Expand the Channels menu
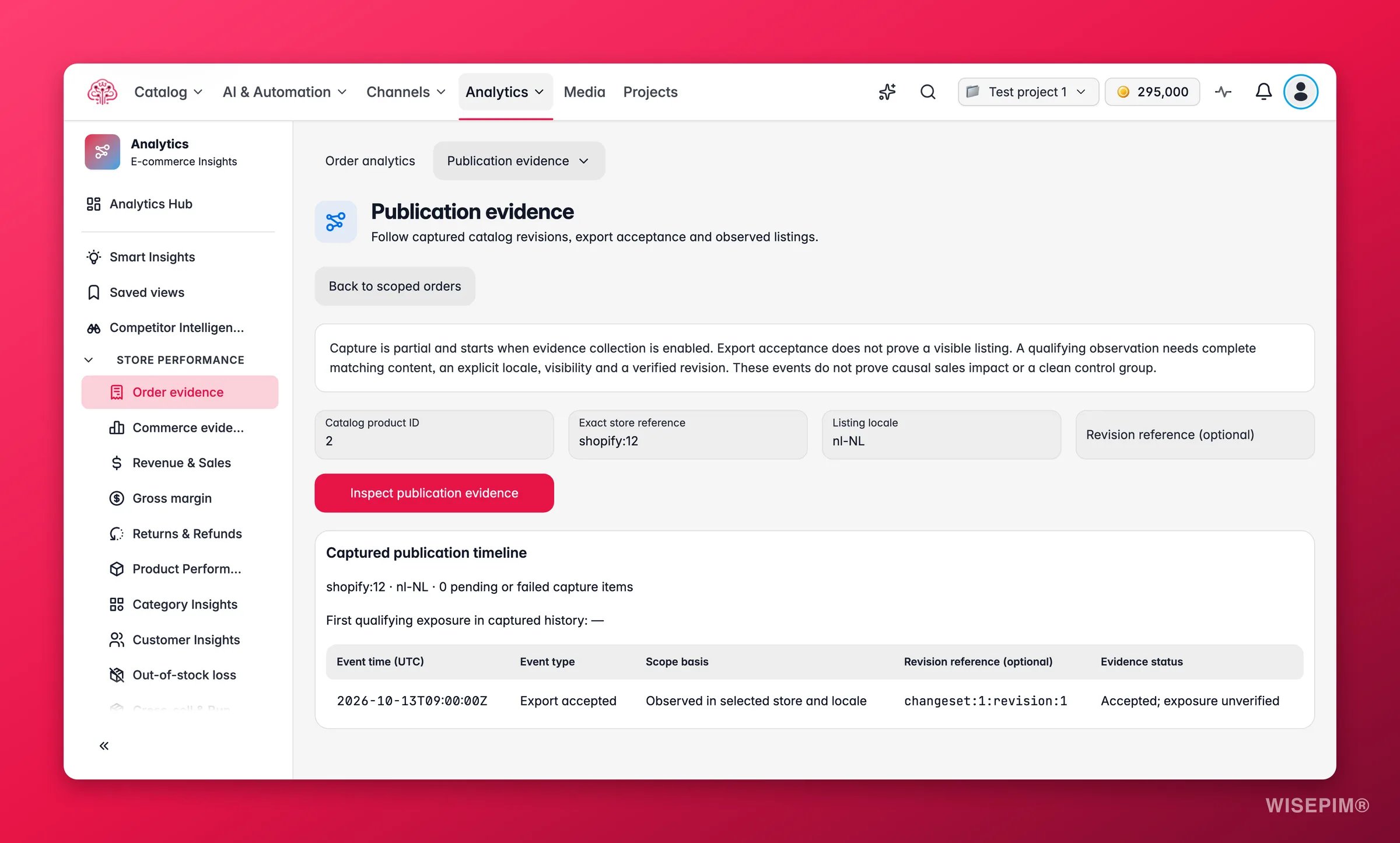 (x=406, y=92)
